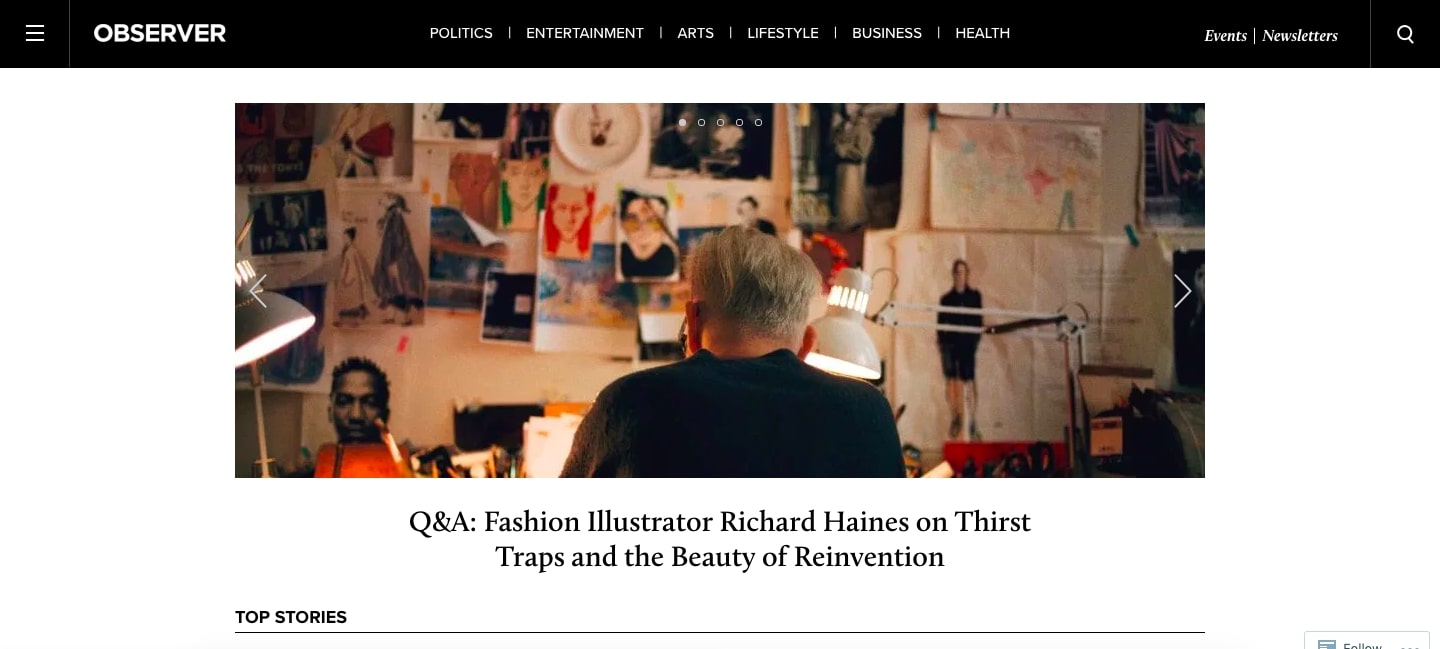
Task: Click the Observer logo
Action: [160, 34]
